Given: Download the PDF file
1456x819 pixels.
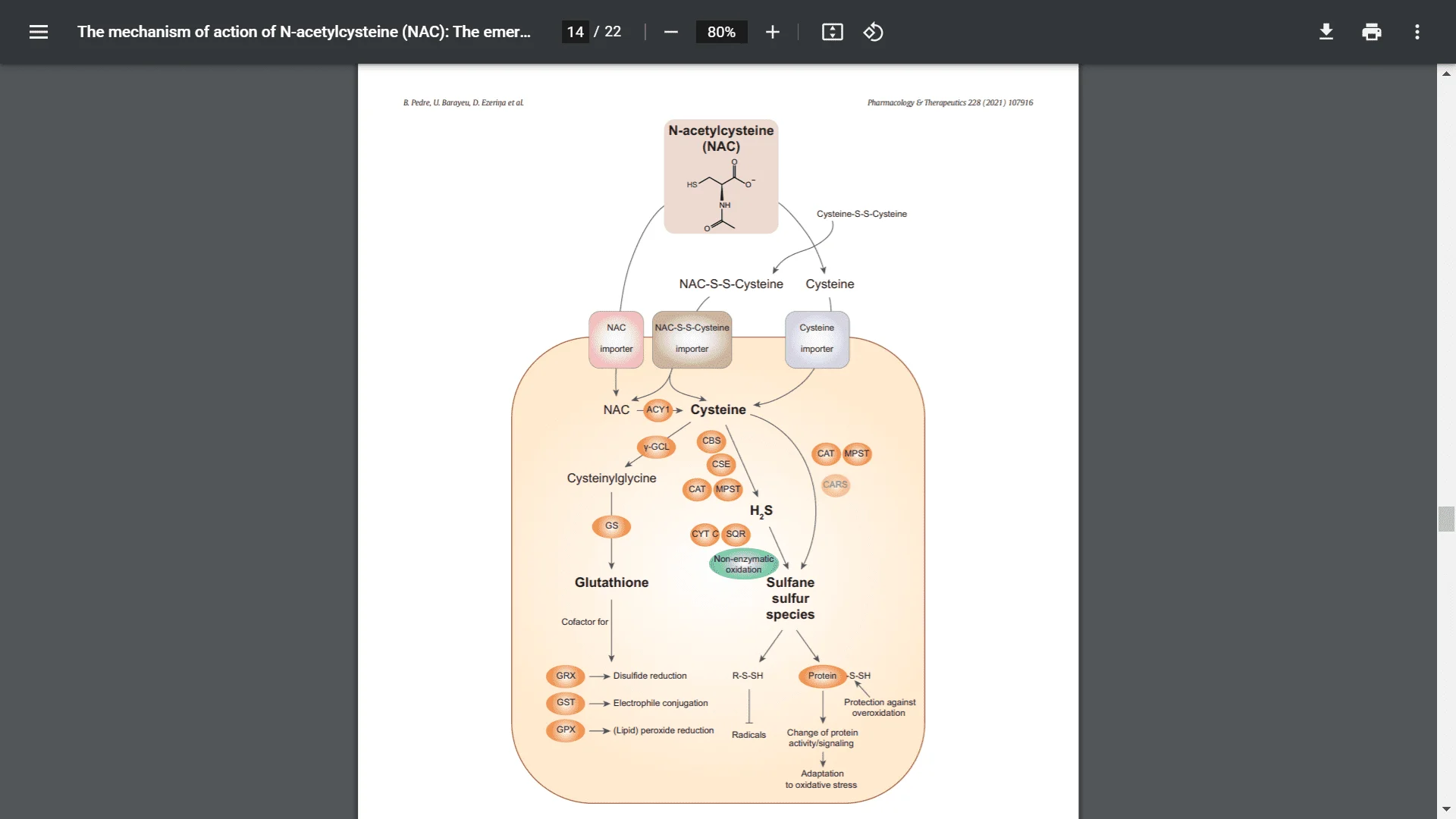Looking at the screenshot, I should click(1326, 32).
